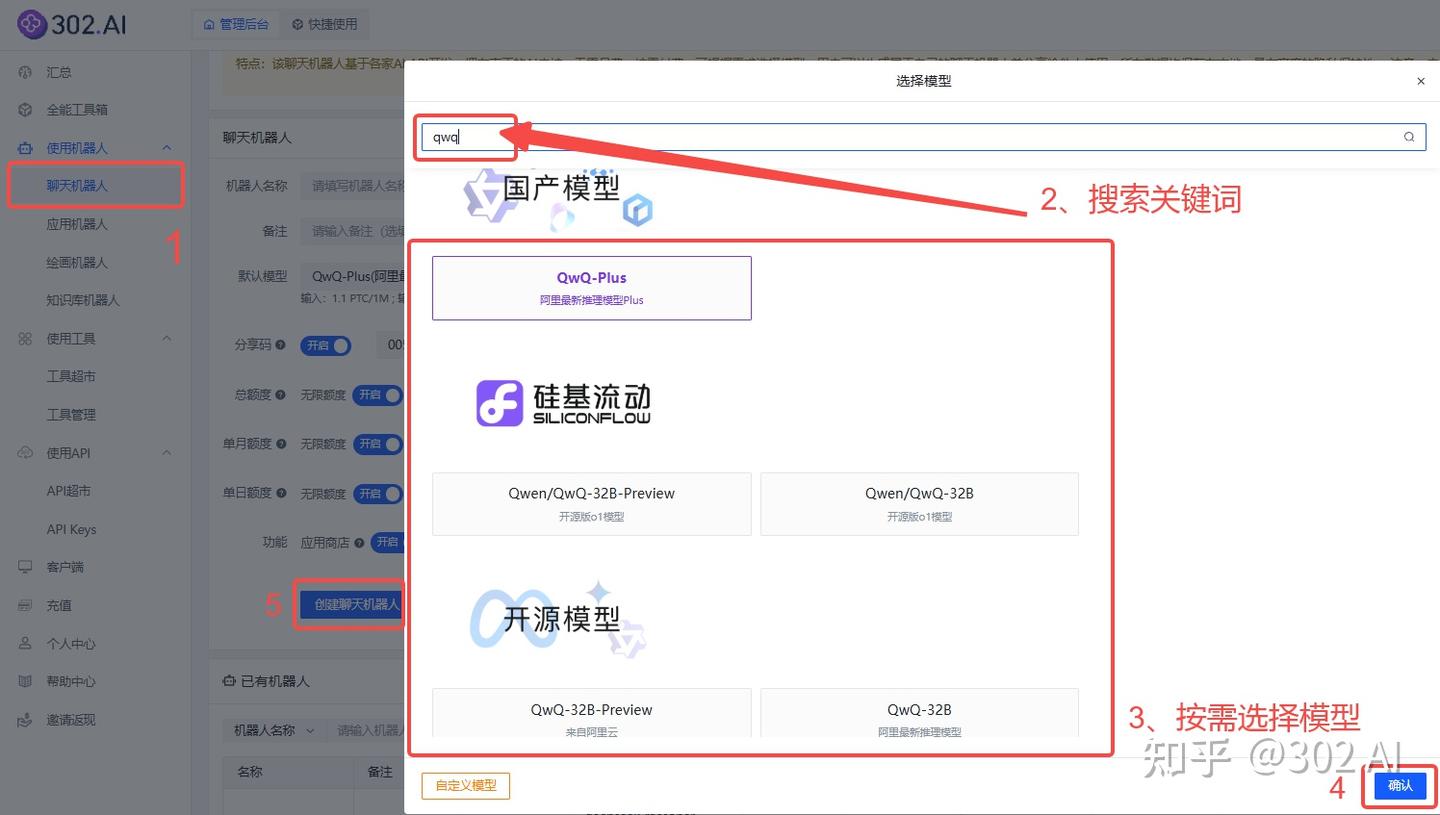Disable the 单月额度 toggle
Image resolution: width=1440 pixels, height=815 pixels.
(x=378, y=443)
